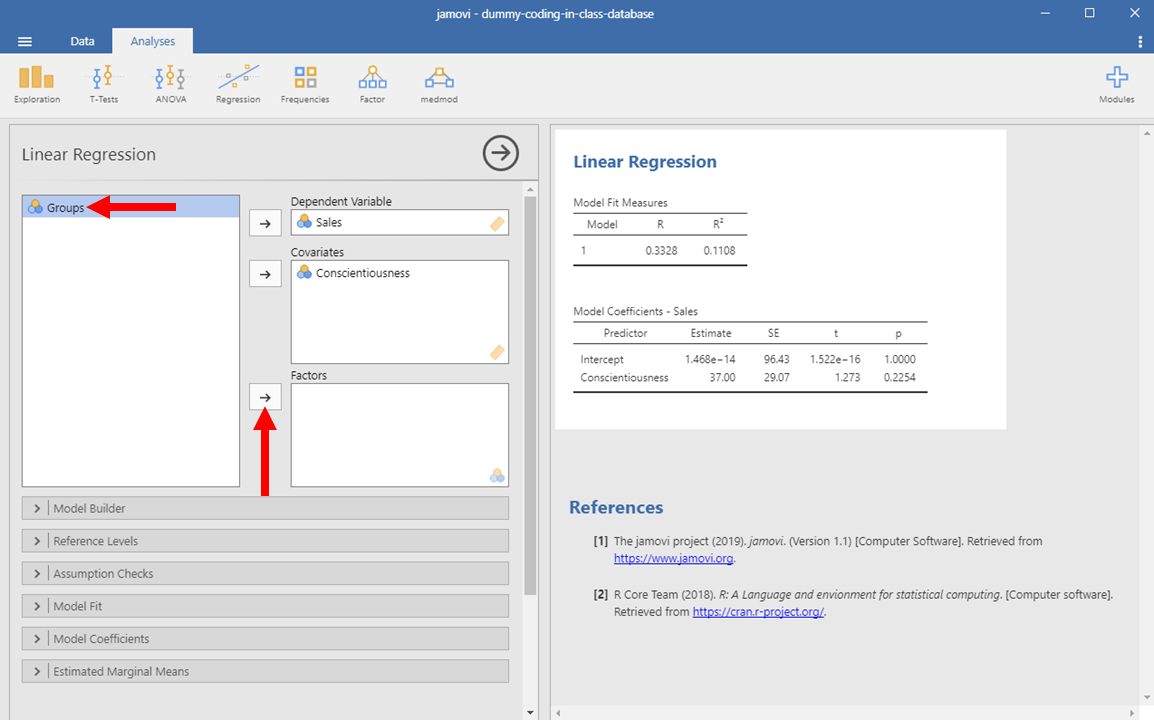
Task: Move variable to Factors with arrow button
Action: (x=265, y=397)
